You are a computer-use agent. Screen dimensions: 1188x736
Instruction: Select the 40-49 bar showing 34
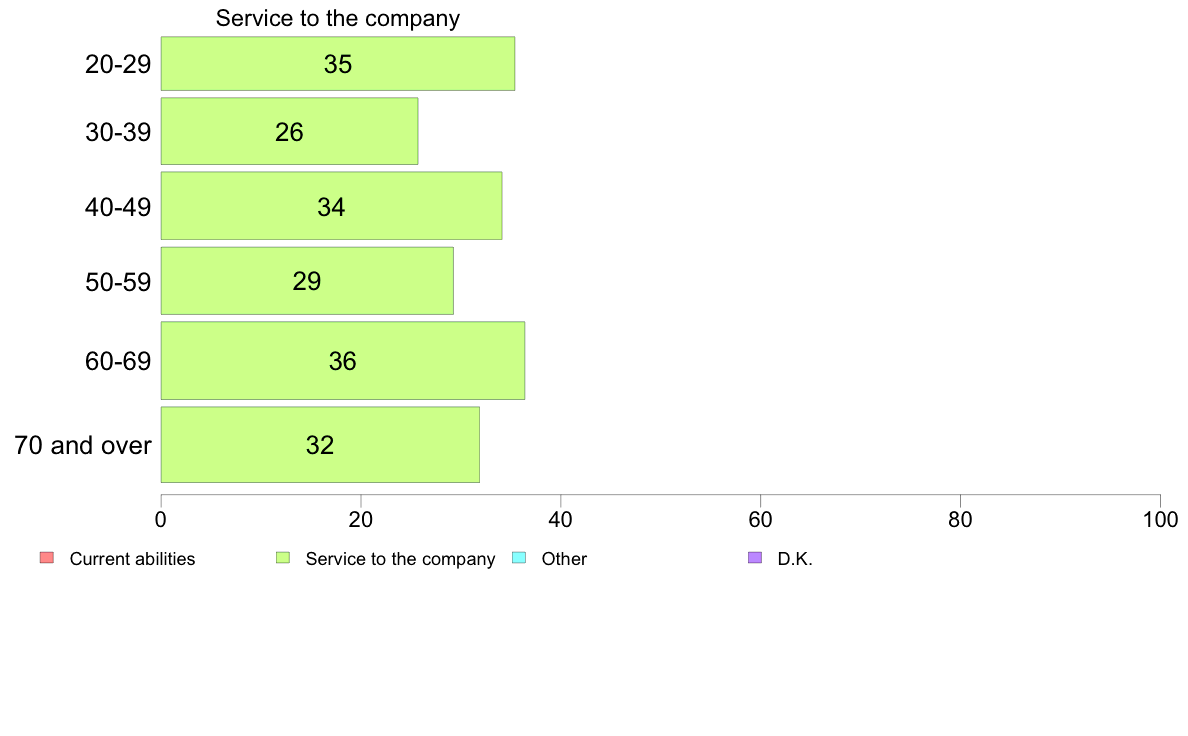point(331,206)
